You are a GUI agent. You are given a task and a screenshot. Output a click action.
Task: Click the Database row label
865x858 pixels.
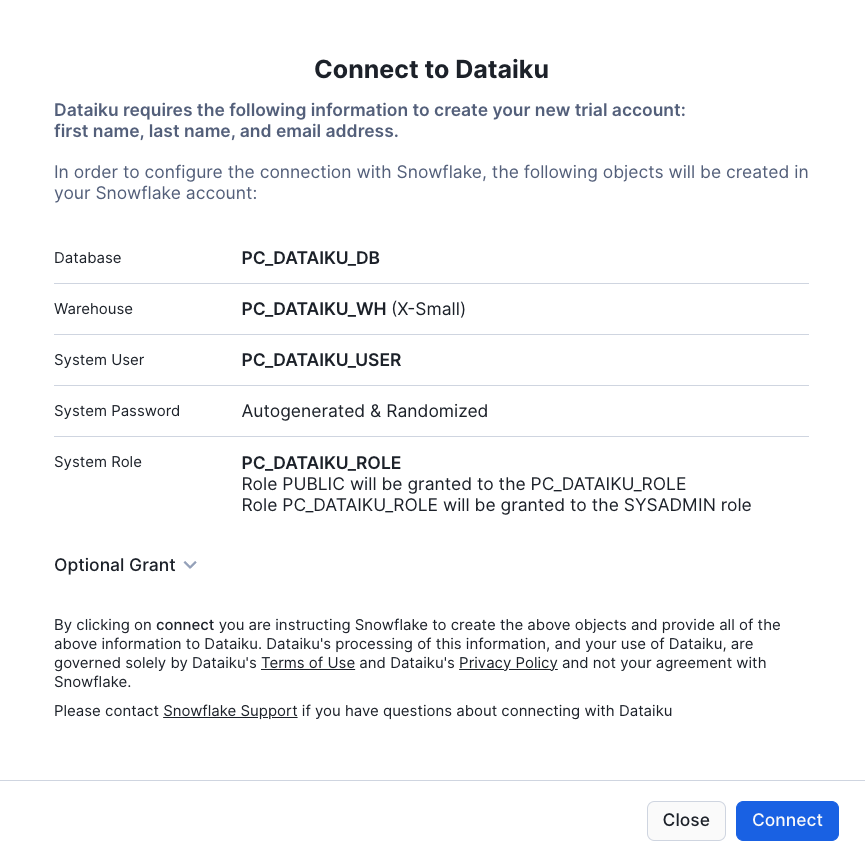(88, 258)
